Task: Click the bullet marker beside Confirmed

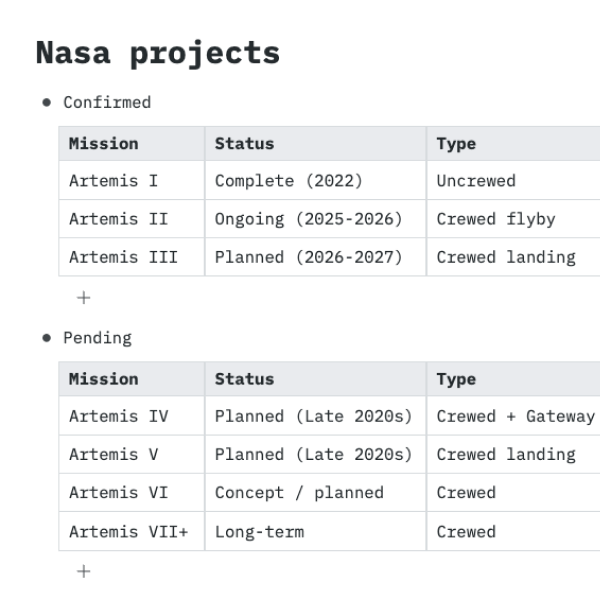Action: coord(47,103)
